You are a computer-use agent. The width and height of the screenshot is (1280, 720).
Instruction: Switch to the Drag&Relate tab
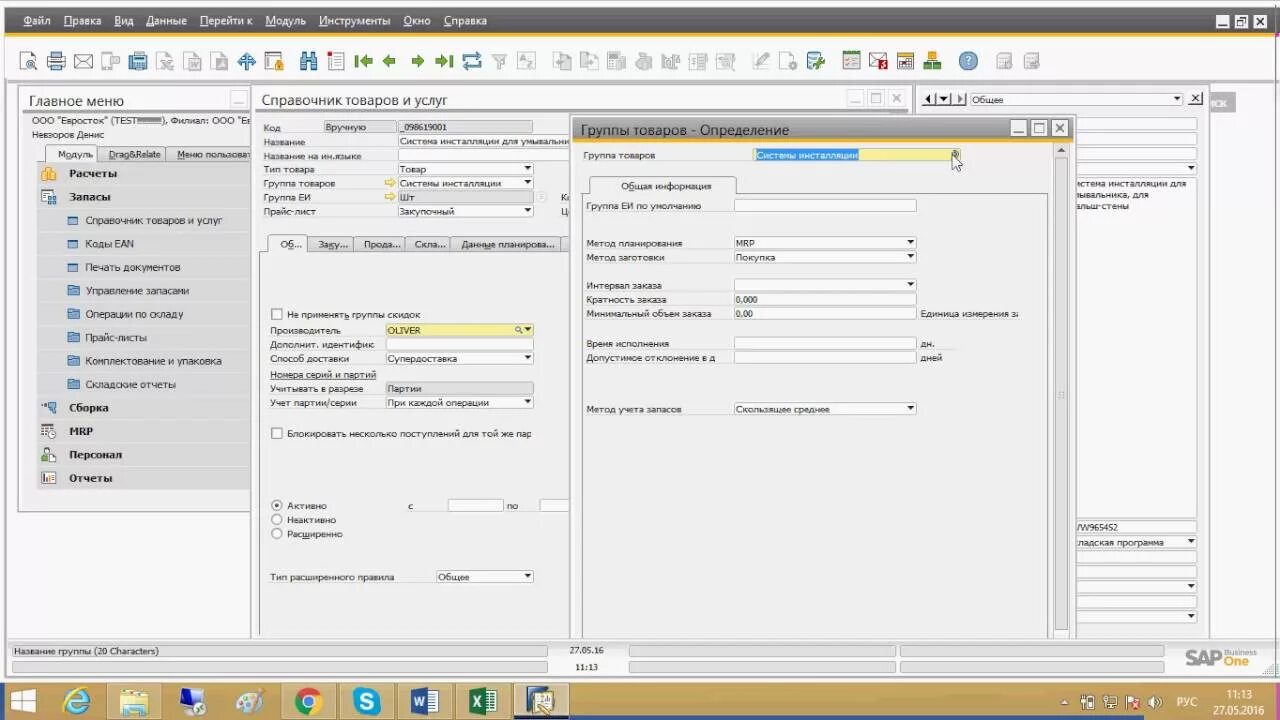[x=134, y=154]
